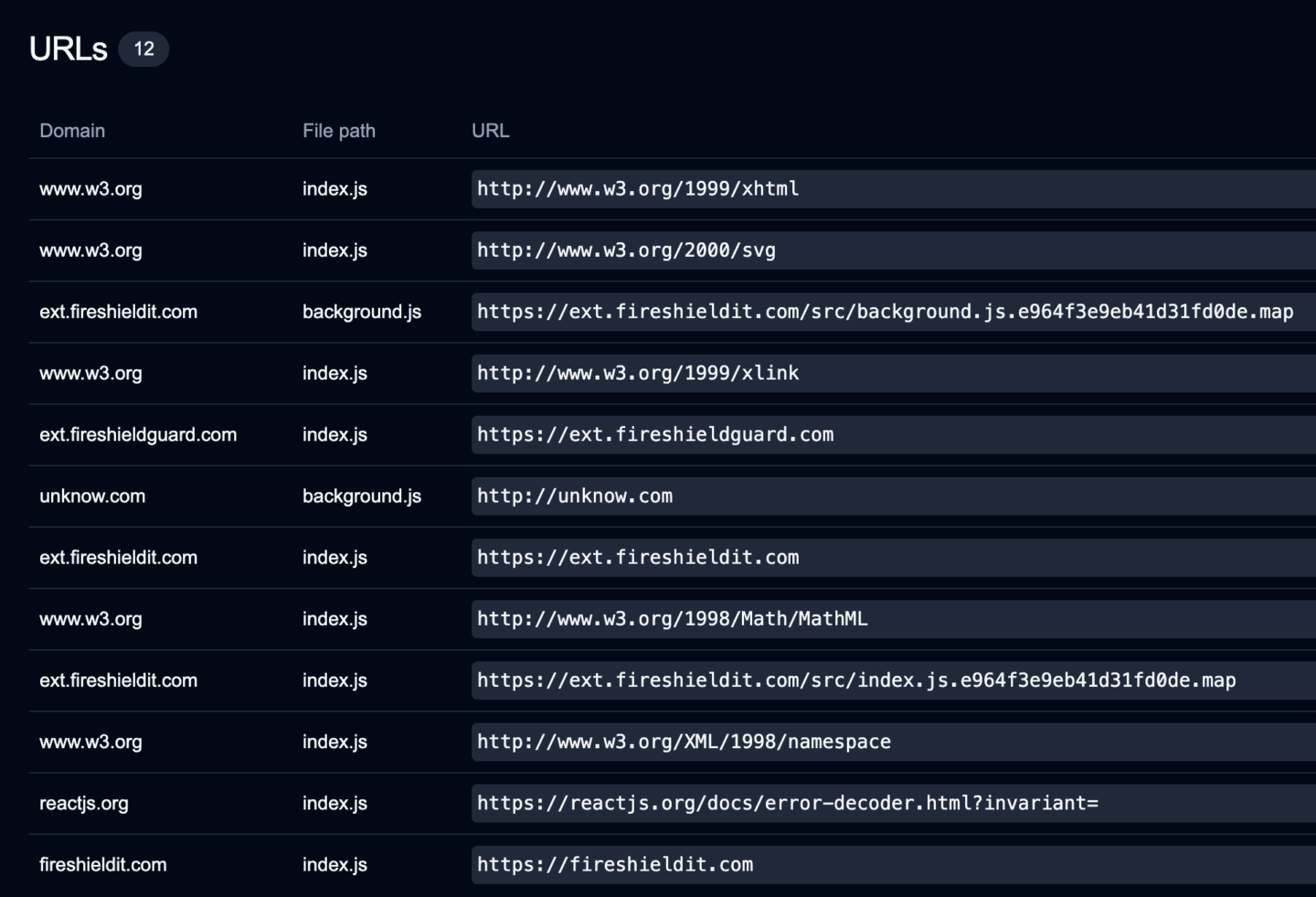
Task: Click the unknow.com domain cell
Action: pyautogui.click(x=92, y=496)
